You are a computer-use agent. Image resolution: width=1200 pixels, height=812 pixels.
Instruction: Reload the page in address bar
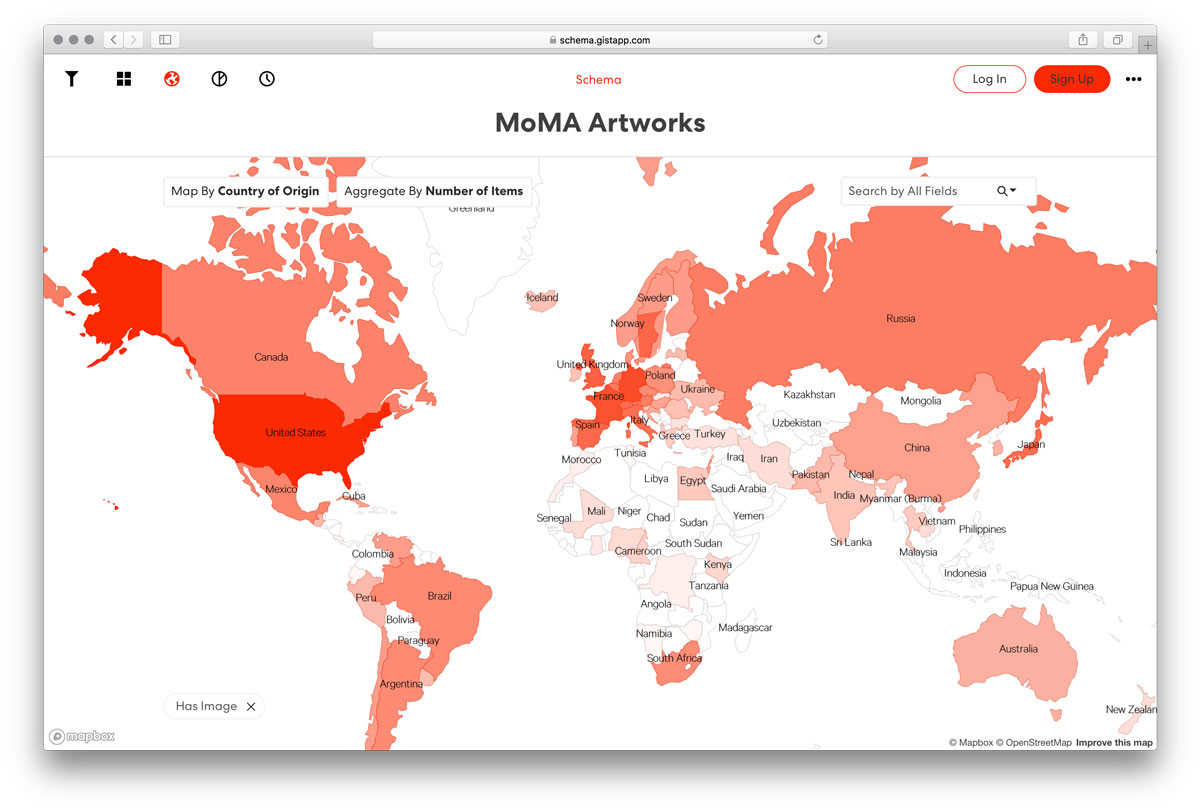pyautogui.click(x=818, y=40)
